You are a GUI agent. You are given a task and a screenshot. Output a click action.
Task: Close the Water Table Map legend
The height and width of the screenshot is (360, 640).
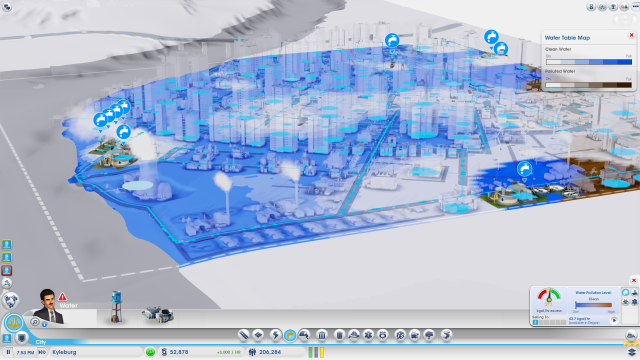click(x=631, y=35)
